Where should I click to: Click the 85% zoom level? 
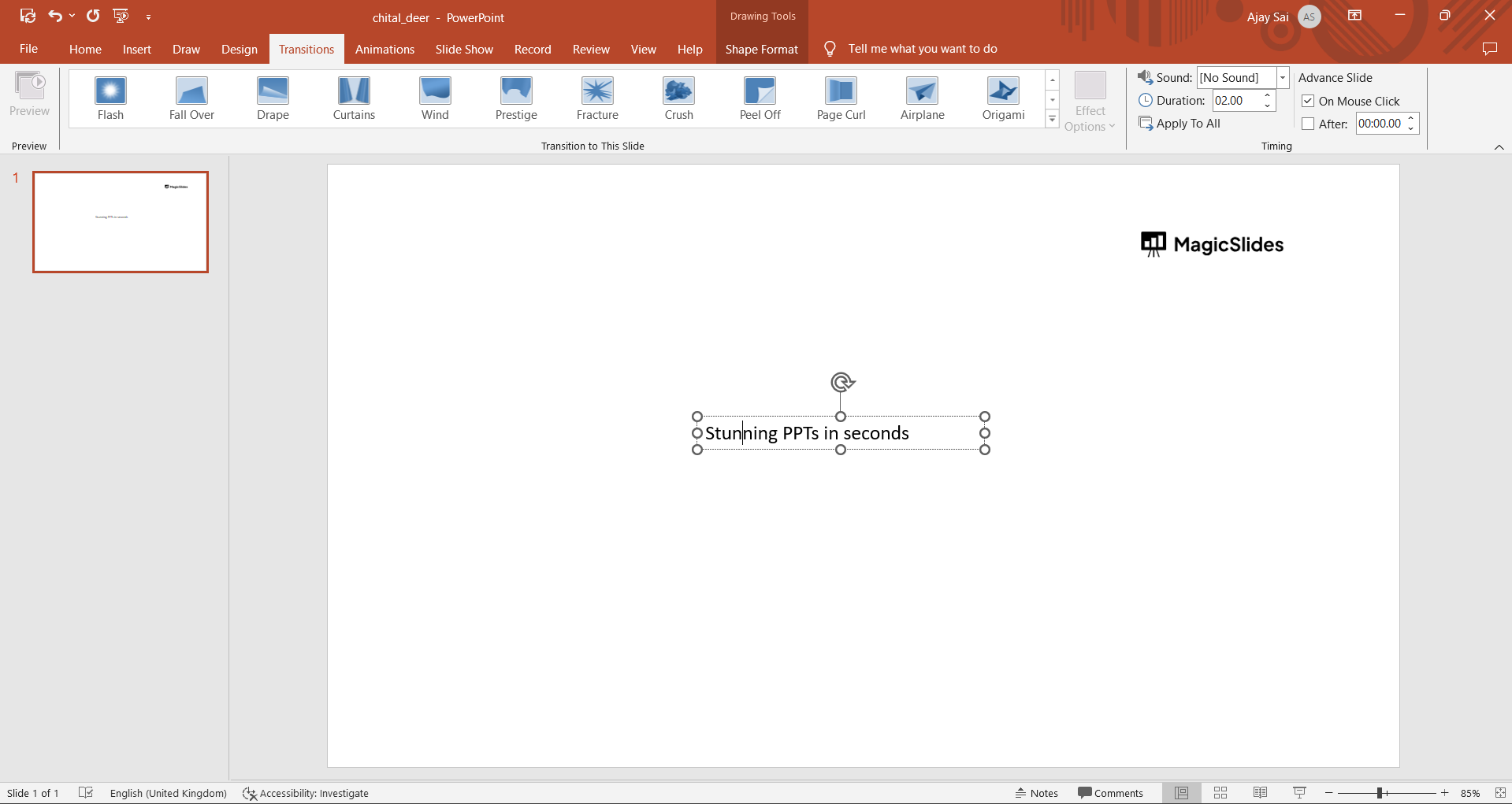point(1469,793)
